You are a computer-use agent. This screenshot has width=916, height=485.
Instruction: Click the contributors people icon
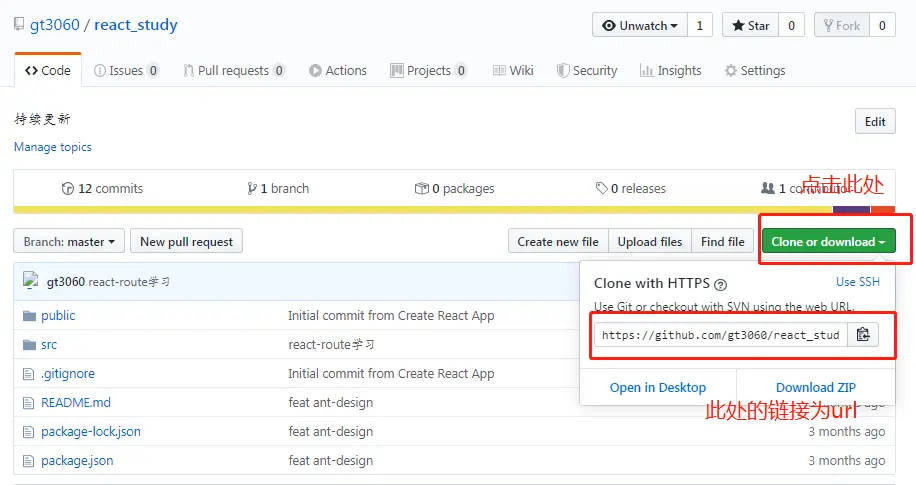pyautogui.click(x=768, y=188)
